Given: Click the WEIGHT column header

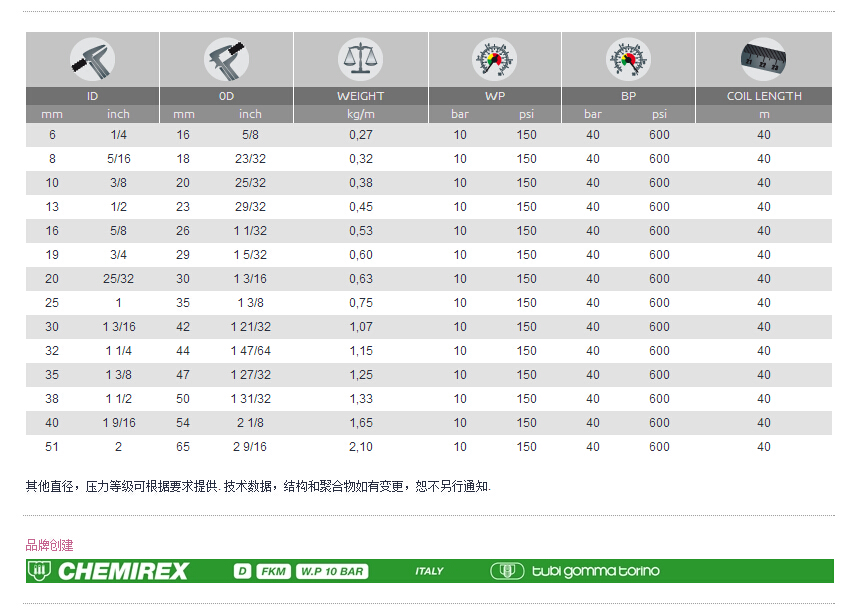Looking at the screenshot, I should 360,96.
